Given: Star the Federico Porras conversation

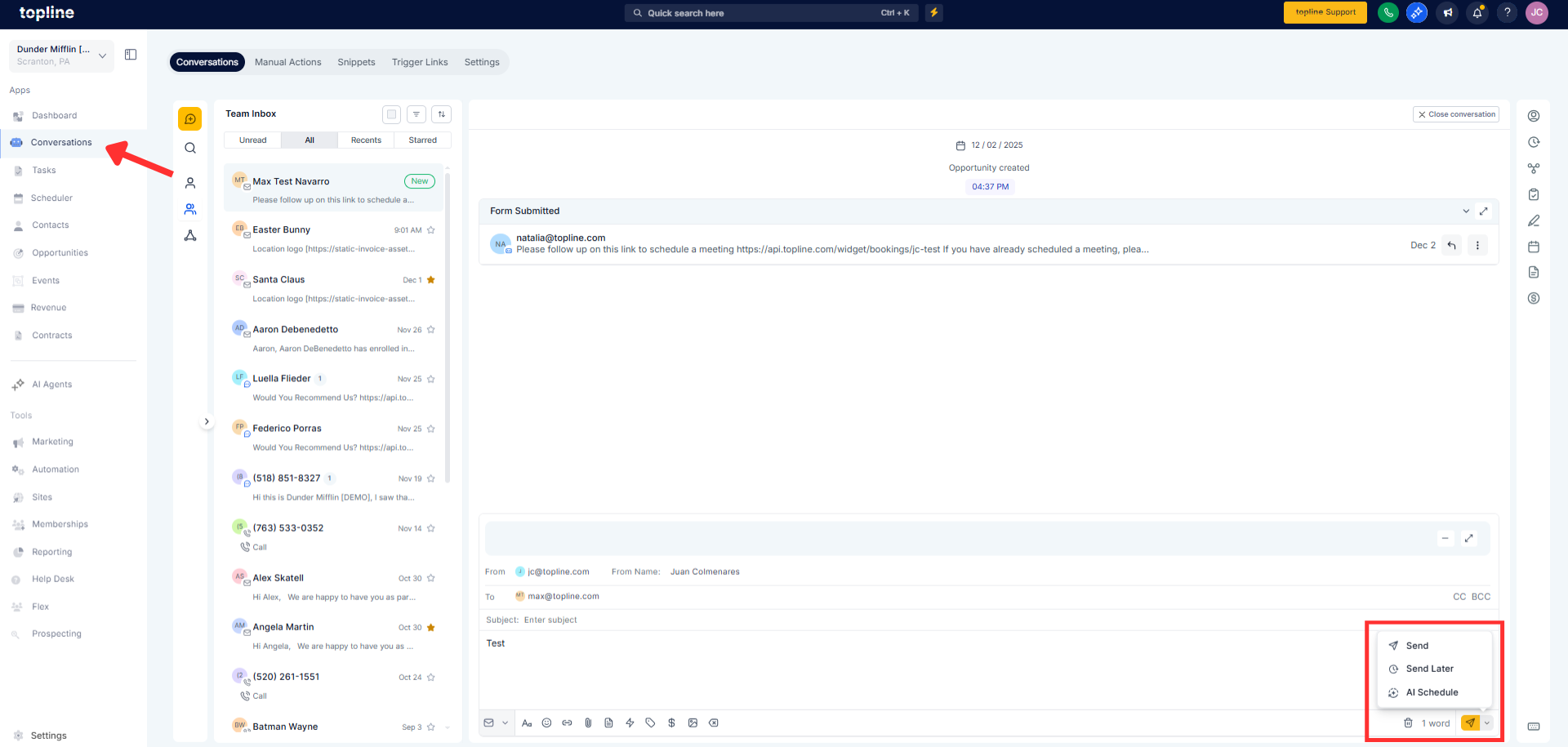Looking at the screenshot, I should tap(431, 429).
